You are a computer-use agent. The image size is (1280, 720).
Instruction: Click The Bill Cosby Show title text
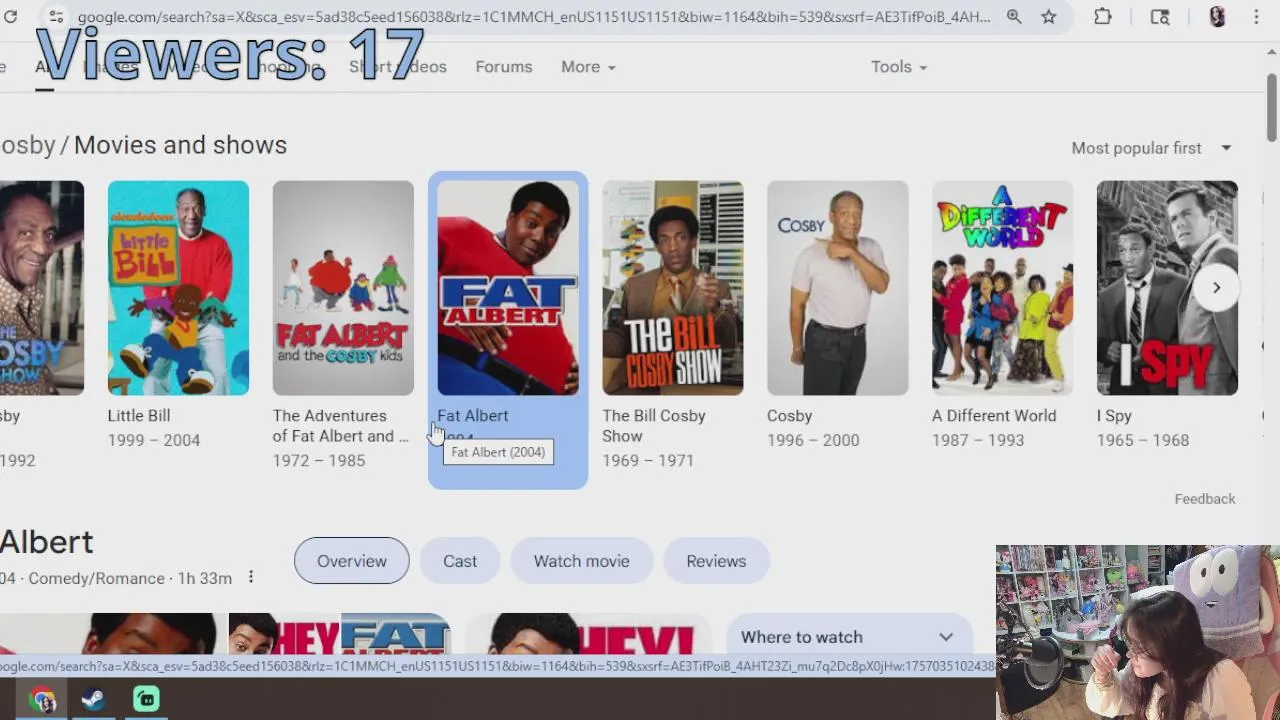coord(654,426)
